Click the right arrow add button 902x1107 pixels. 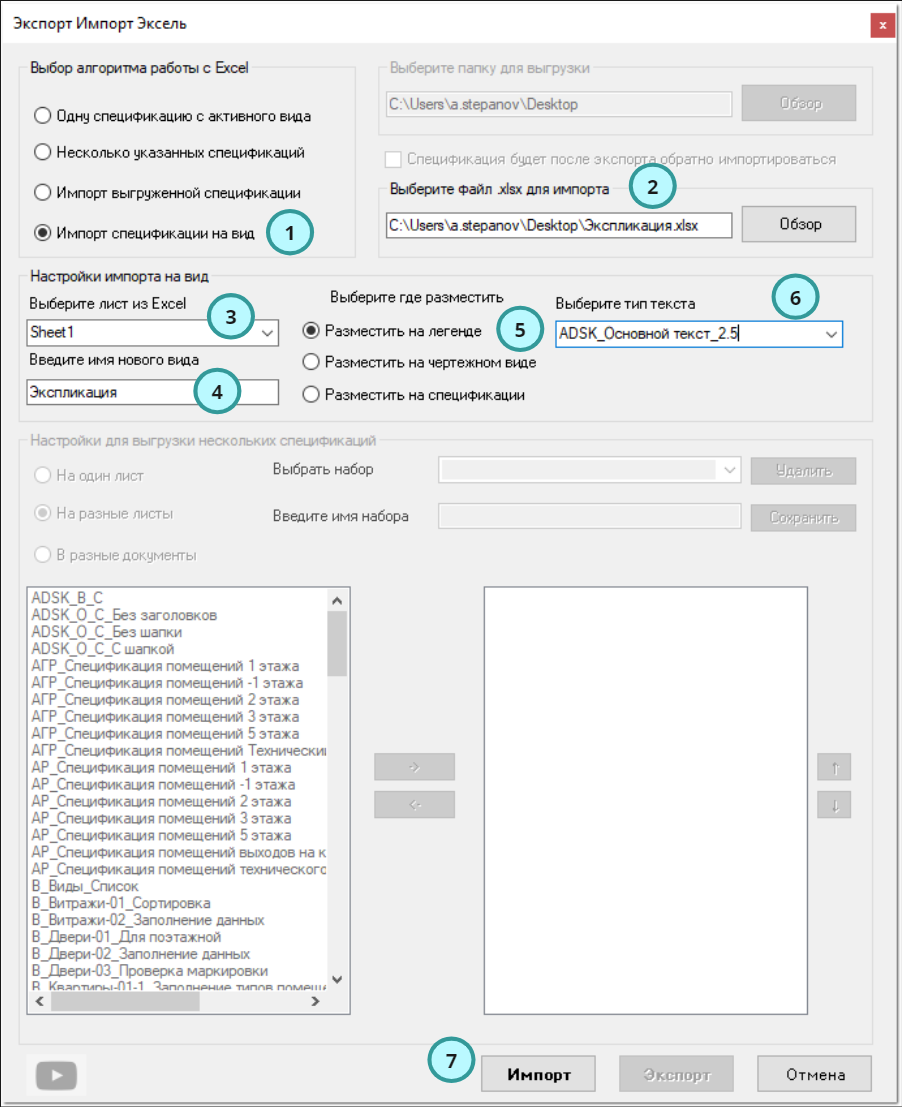coord(414,767)
